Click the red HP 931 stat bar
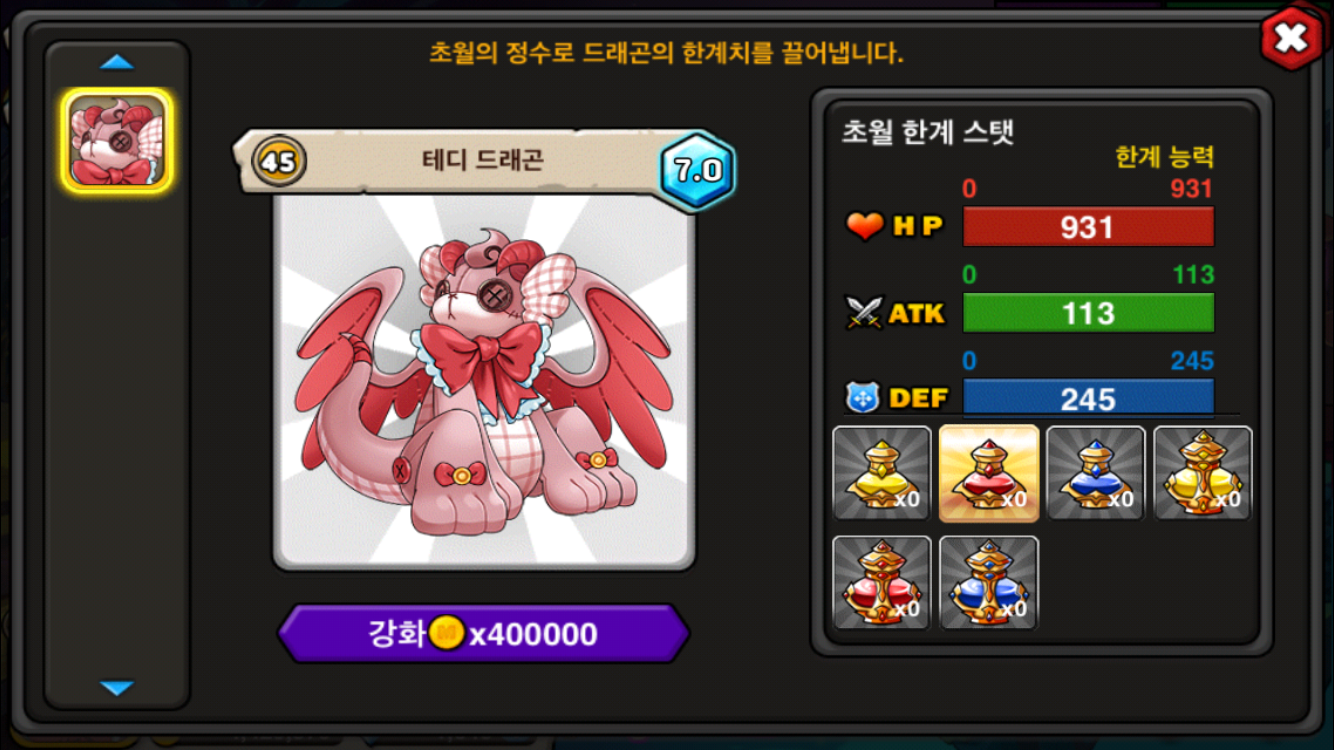The height and width of the screenshot is (750, 1334). (1088, 227)
